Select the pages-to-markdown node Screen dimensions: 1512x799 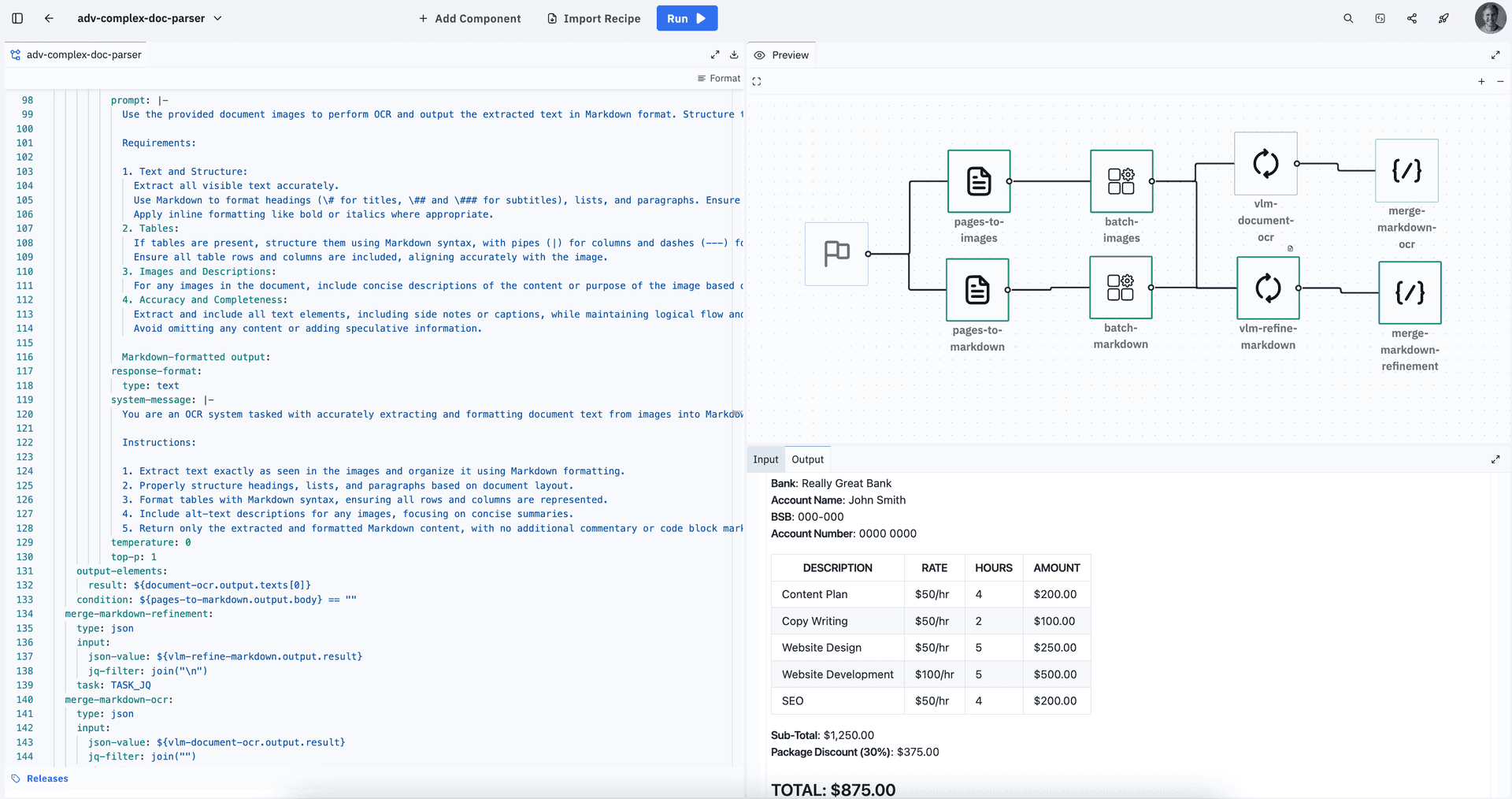(977, 289)
